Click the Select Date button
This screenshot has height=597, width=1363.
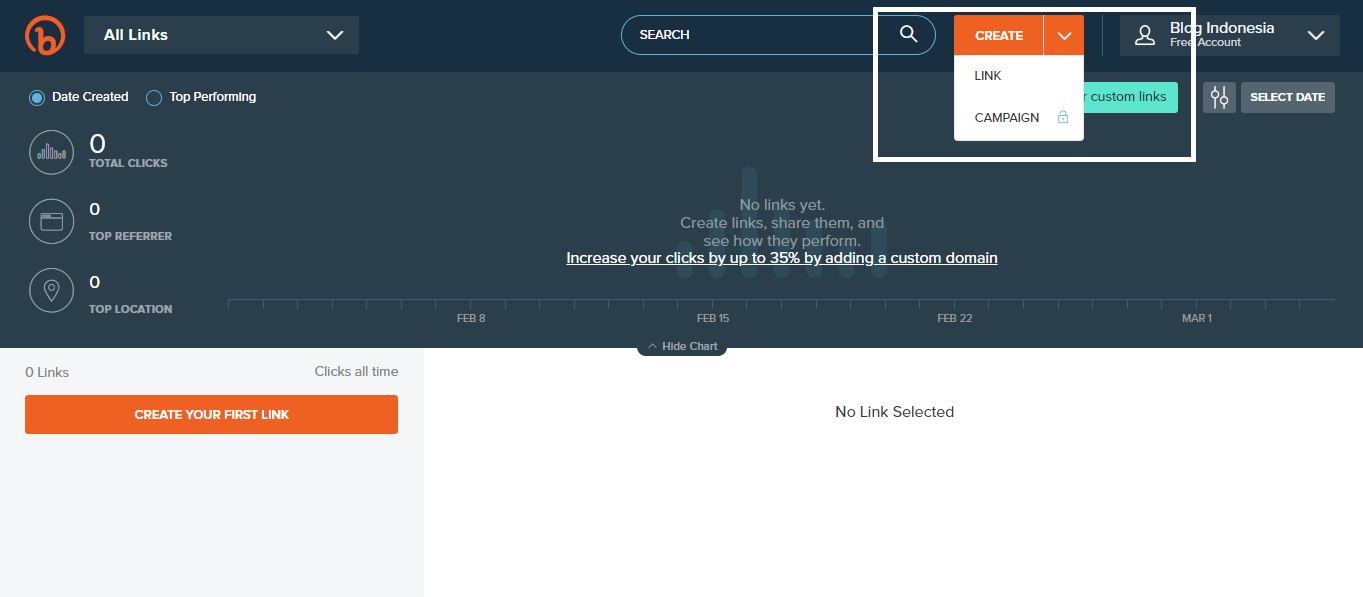[x=1287, y=97]
